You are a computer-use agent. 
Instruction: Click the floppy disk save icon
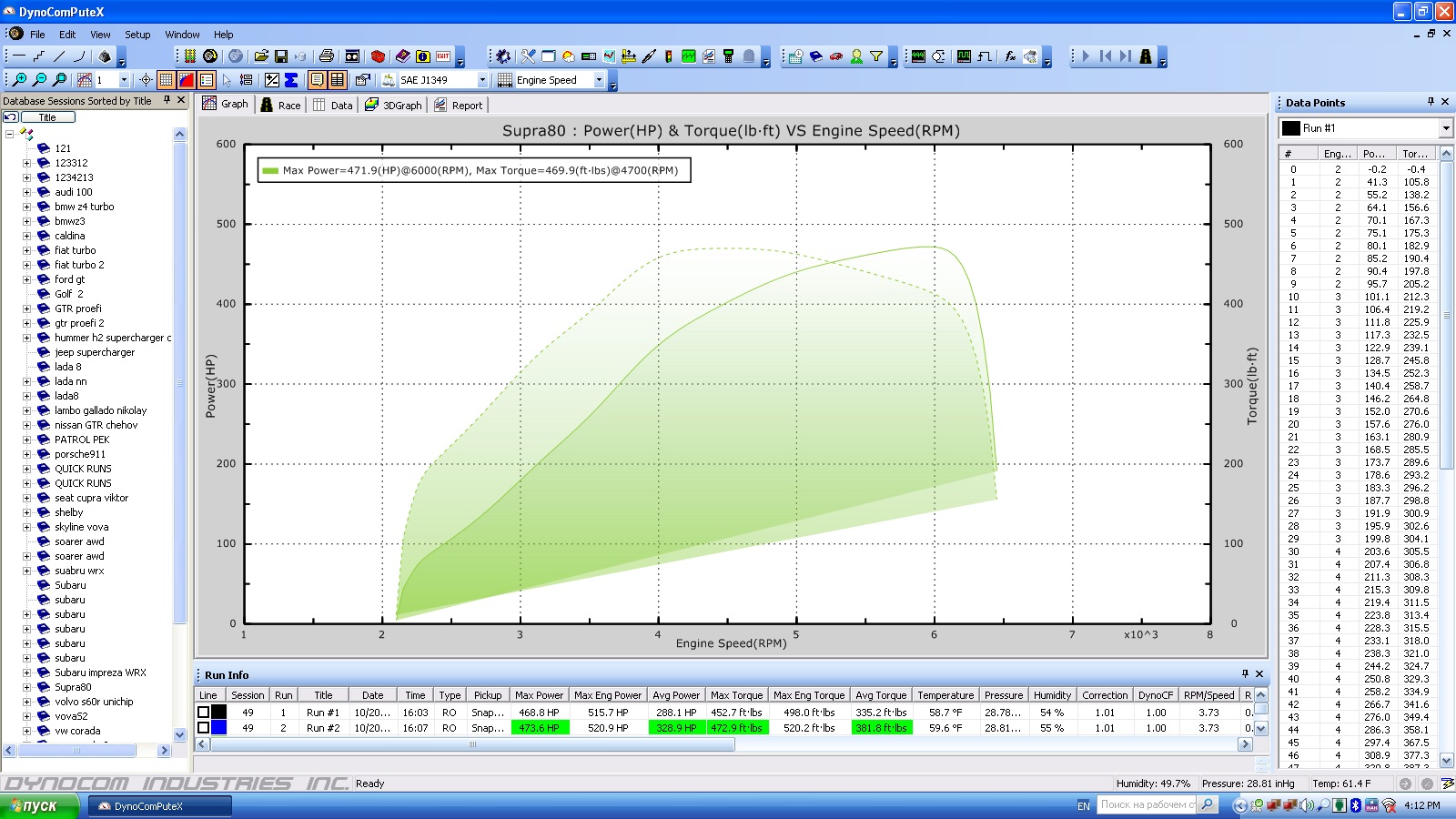tap(281, 56)
